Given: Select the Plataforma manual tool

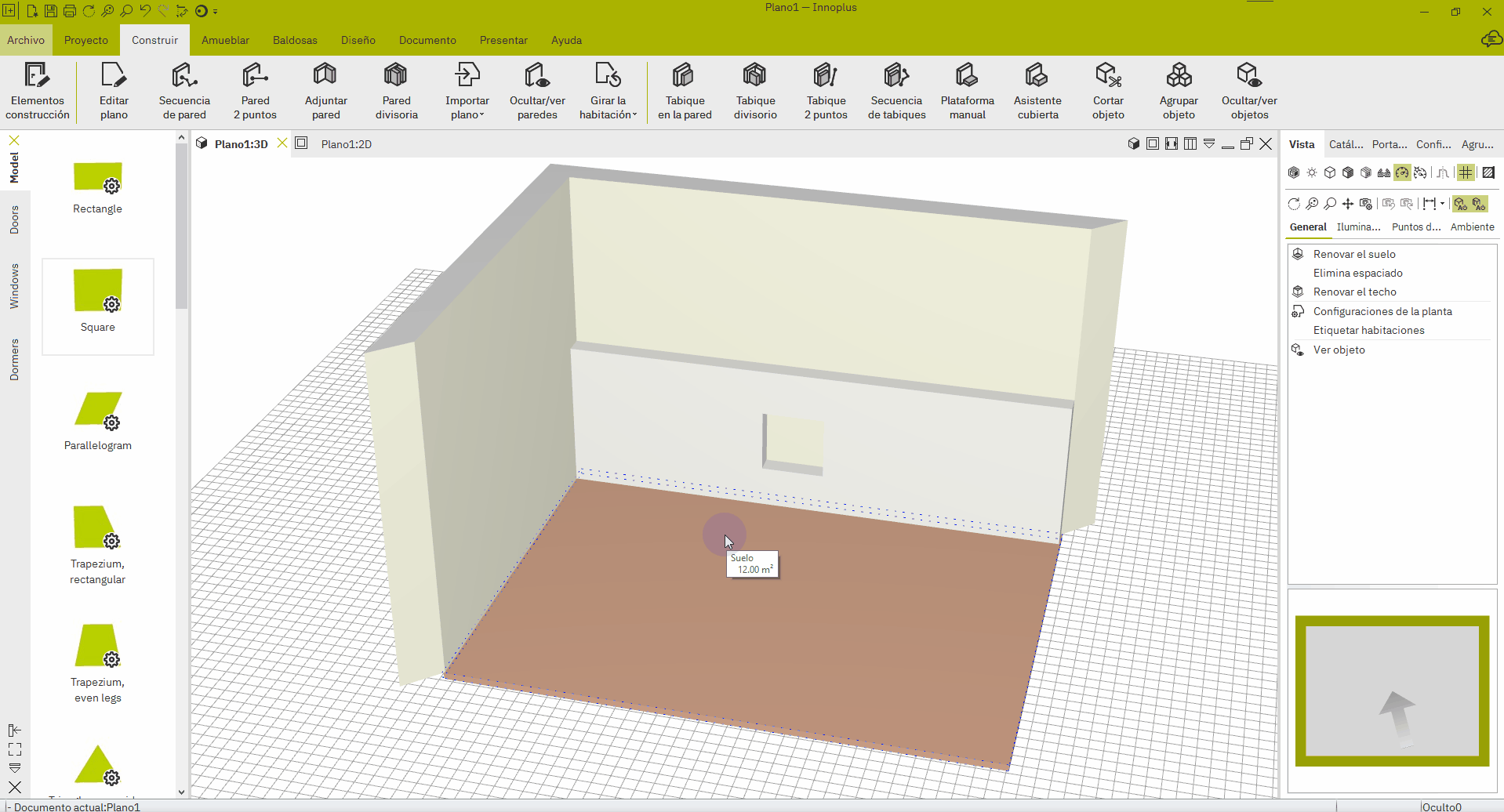Looking at the screenshot, I should tap(967, 91).
